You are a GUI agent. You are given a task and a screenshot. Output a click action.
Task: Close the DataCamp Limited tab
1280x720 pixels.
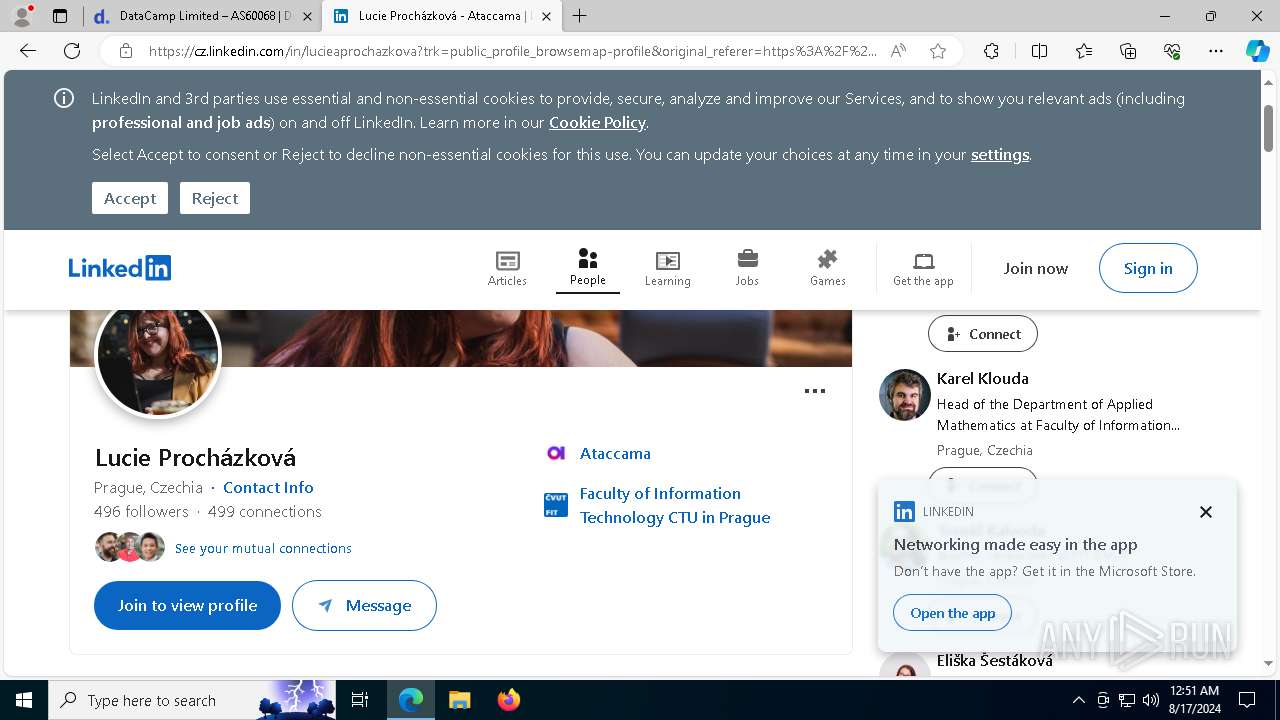pos(307,16)
